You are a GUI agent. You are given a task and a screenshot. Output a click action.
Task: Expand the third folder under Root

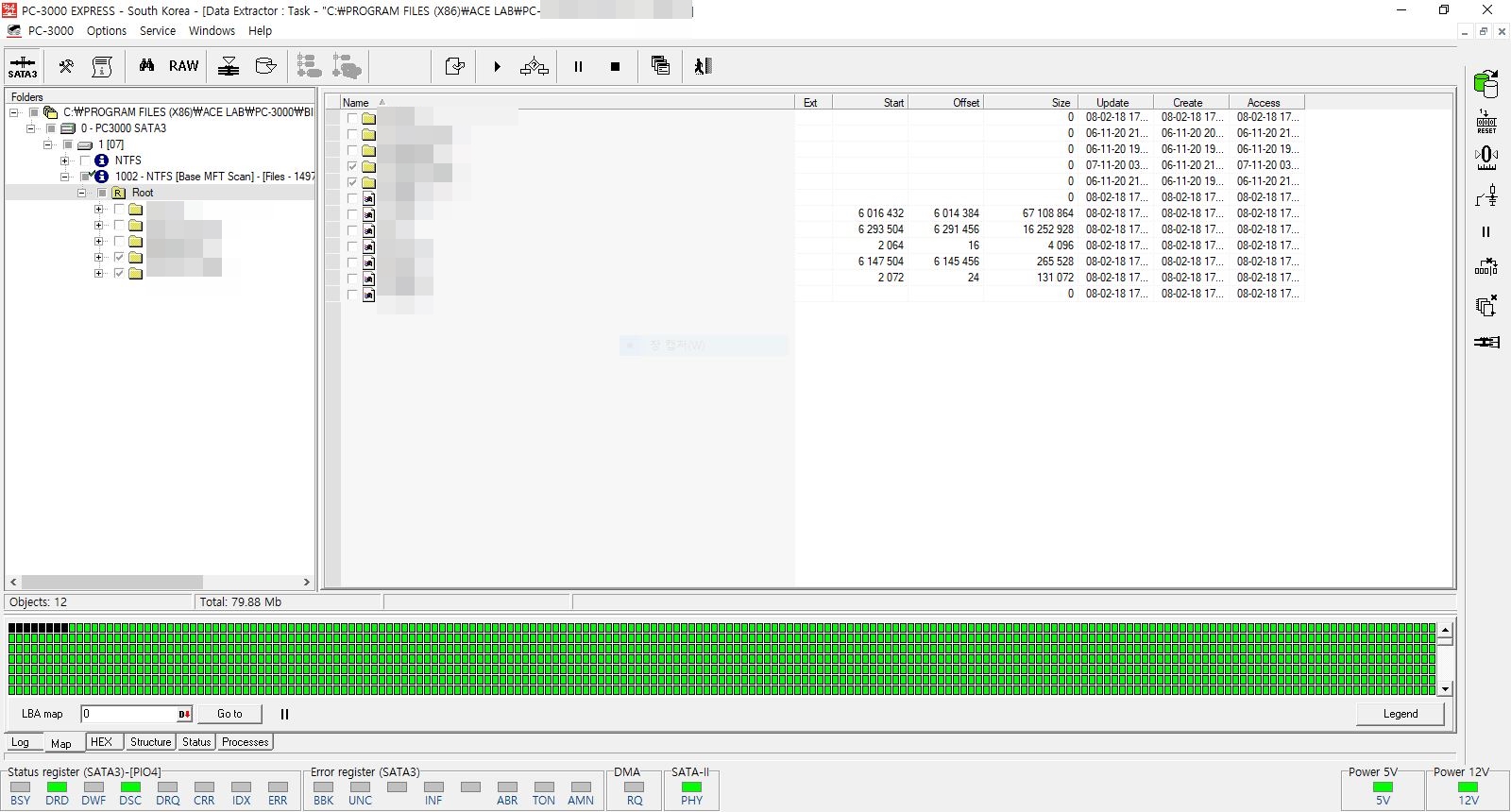[99, 241]
